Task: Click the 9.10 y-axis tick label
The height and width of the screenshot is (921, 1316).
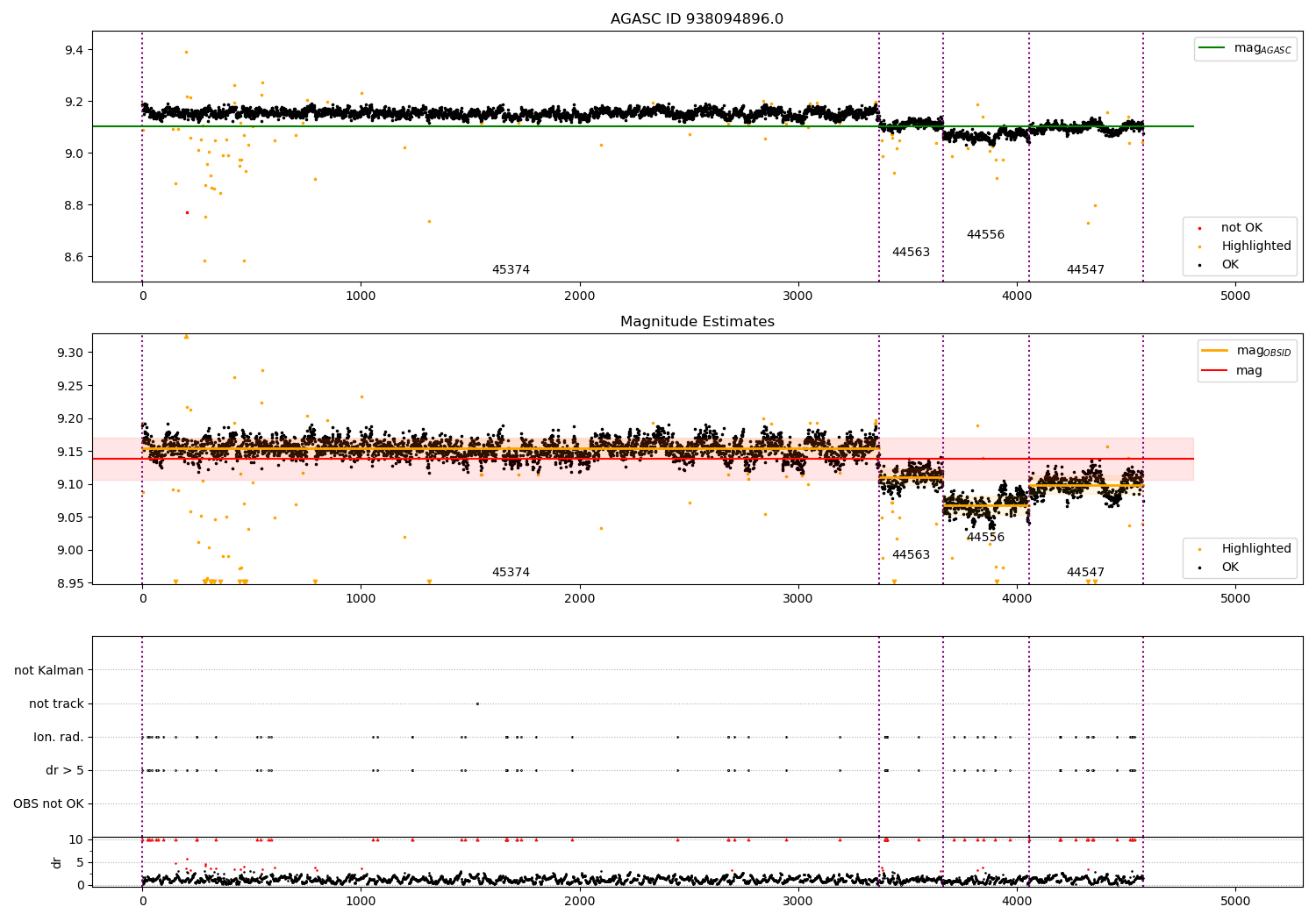Action: tap(70, 485)
